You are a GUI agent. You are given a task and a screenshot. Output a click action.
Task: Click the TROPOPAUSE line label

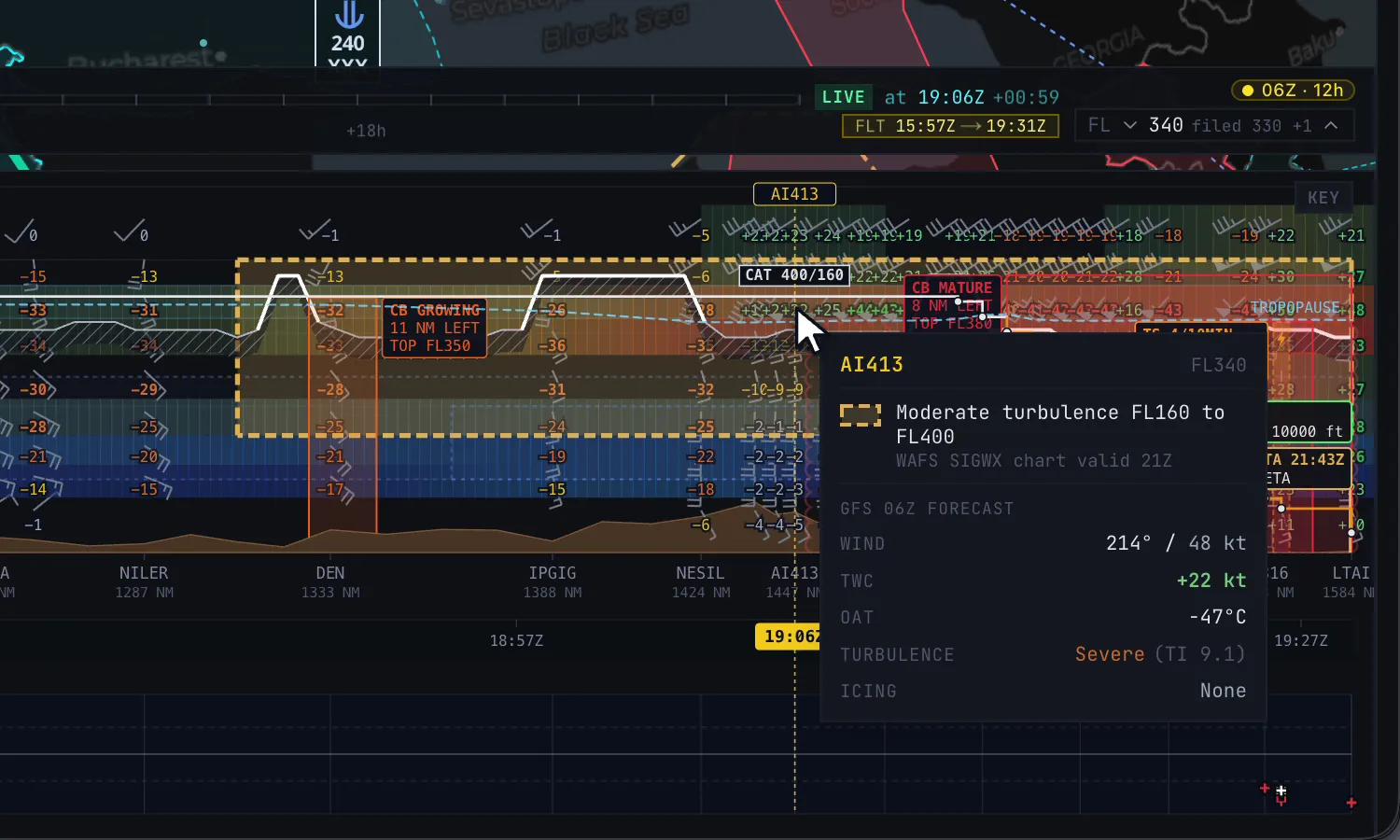[1295, 307]
